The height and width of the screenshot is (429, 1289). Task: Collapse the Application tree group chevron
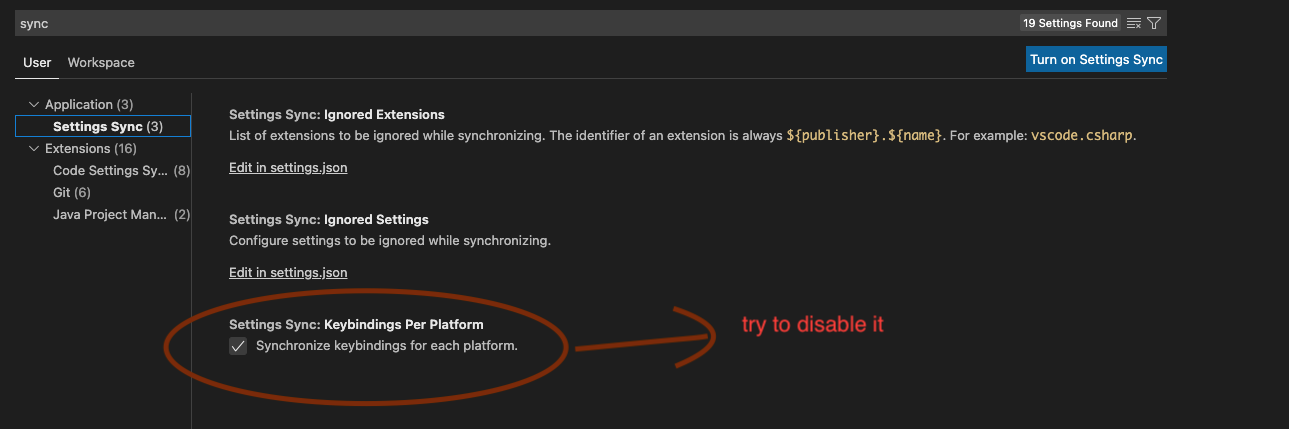[x=34, y=104]
